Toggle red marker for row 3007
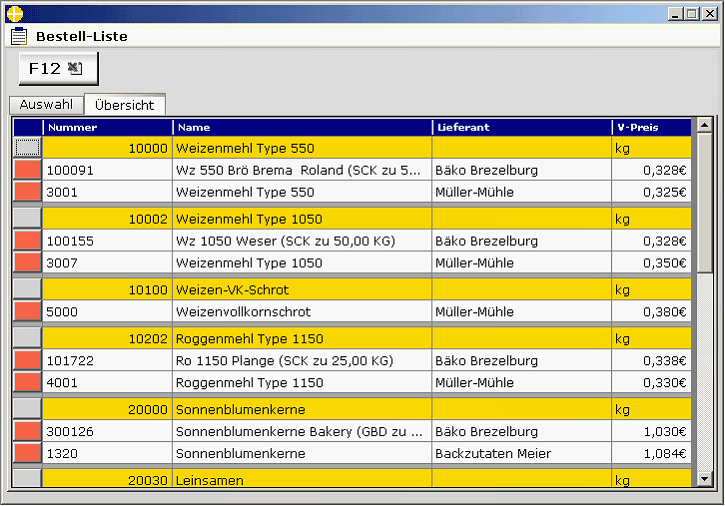Image resolution: width=725 pixels, height=506 pixels. [28, 262]
